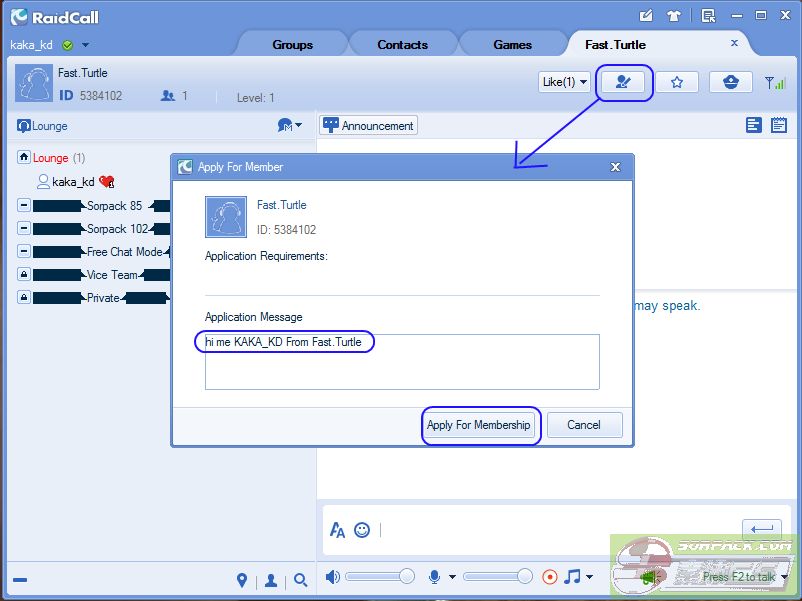Click the Level: 1 label
Viewport: 802px width, 601px height.
click(x=256, y=98)
